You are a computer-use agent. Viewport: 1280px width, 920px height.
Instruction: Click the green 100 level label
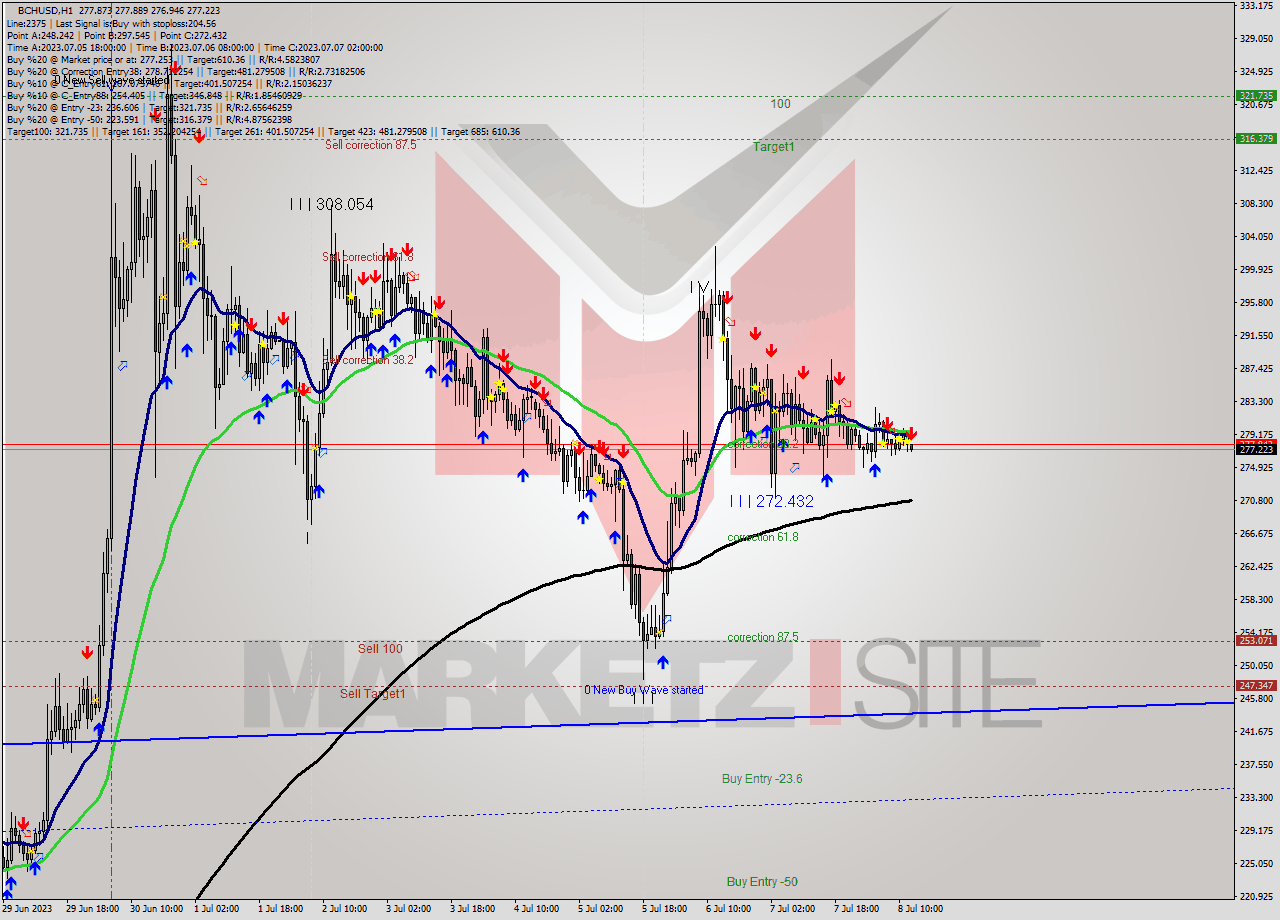[x=780, y=104]
